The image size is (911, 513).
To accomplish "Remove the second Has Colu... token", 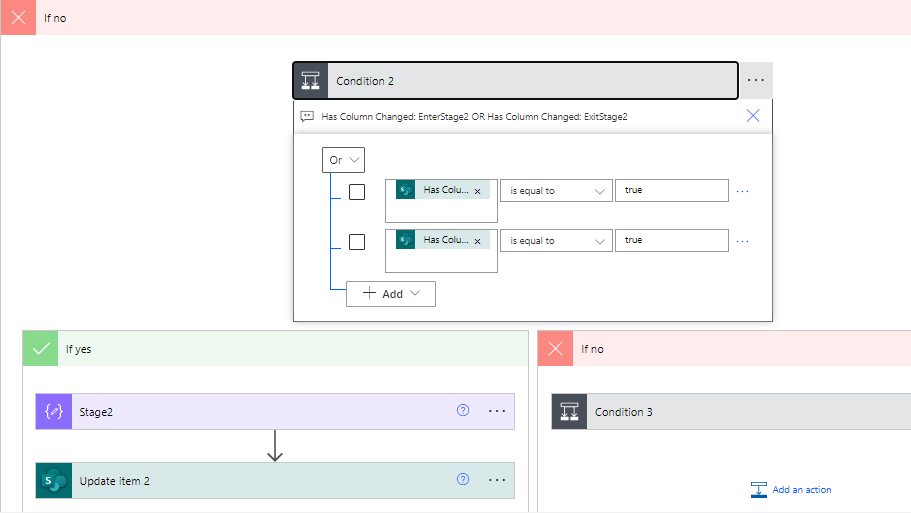I will pos(478,241).
